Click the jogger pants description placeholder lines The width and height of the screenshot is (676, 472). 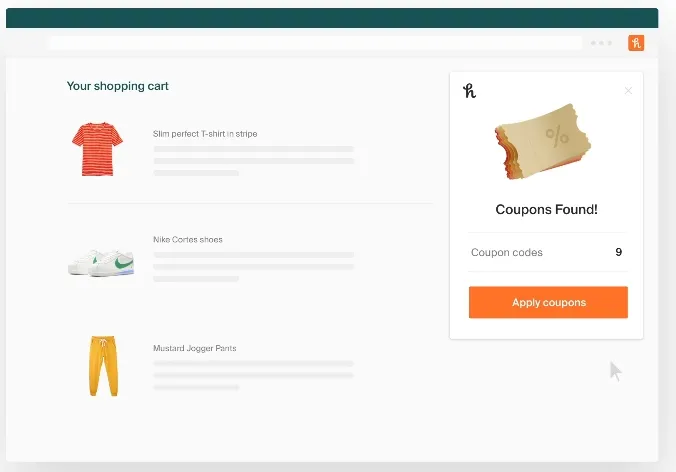tap(254, 375)
